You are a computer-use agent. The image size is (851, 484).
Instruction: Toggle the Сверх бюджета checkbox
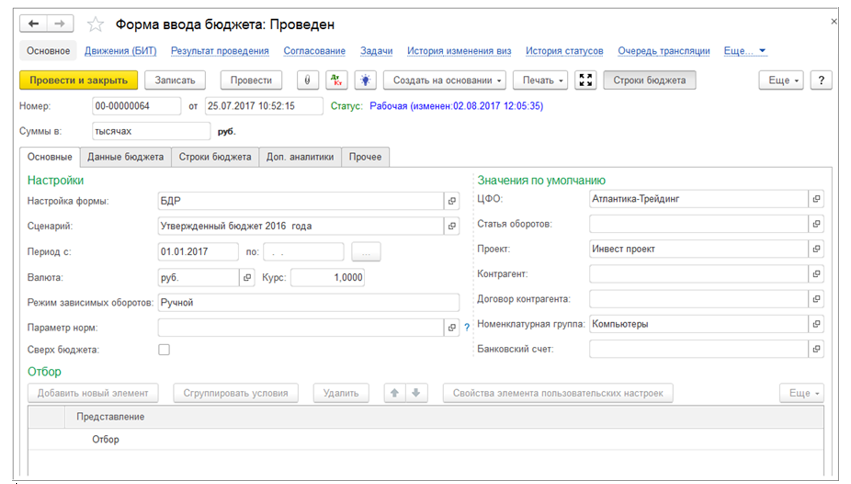coord(164,349)
